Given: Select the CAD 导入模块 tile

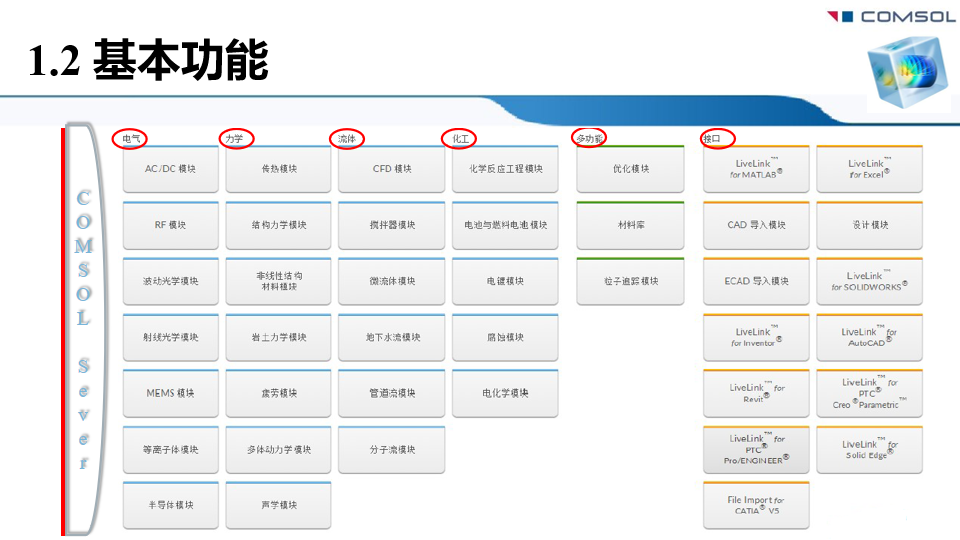Looking at the screenshot, I should (x=756, y=225).
